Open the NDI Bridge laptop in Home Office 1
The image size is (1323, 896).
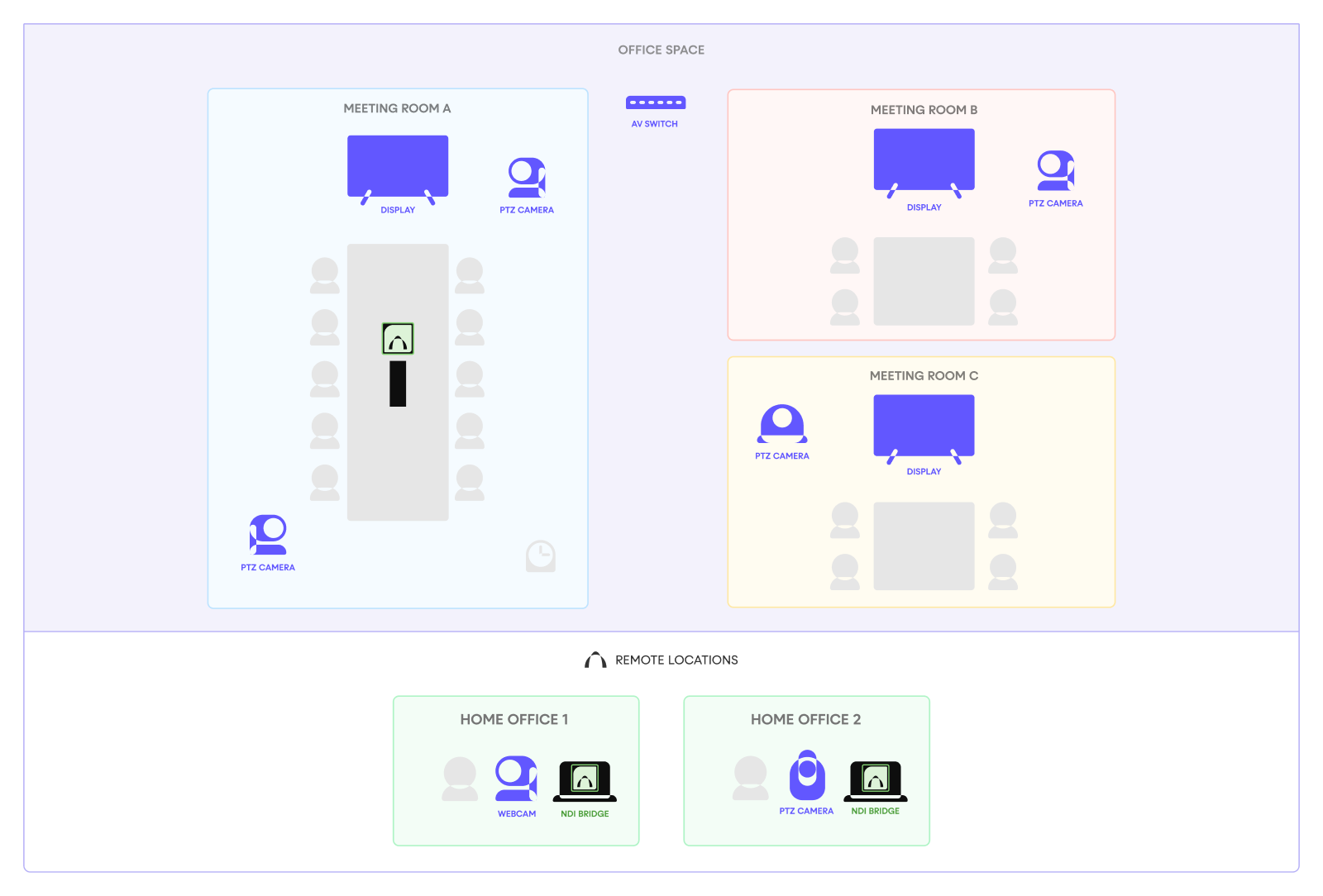tap(585, 781)
